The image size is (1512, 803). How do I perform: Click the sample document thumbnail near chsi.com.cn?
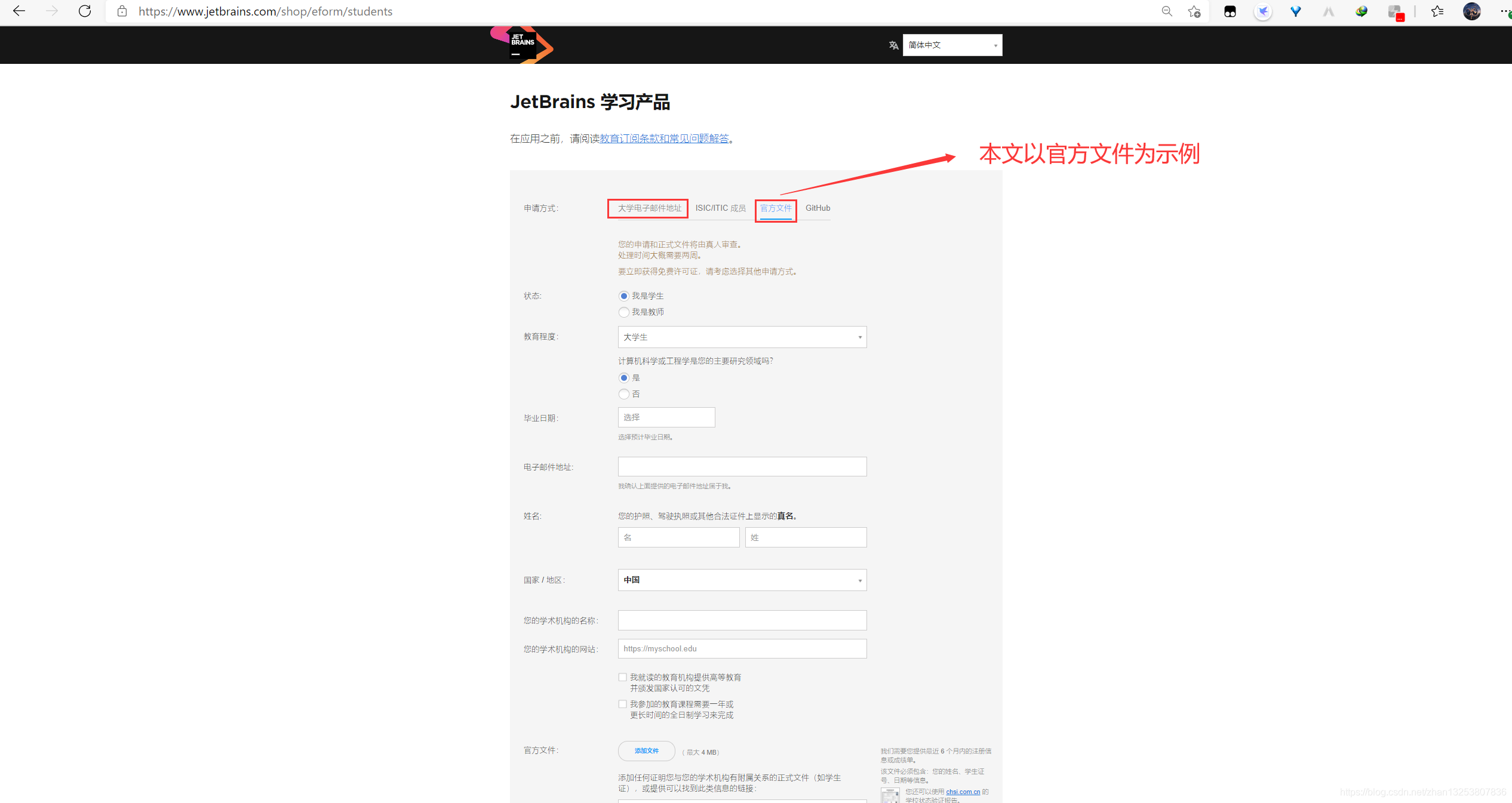(889, 795)
